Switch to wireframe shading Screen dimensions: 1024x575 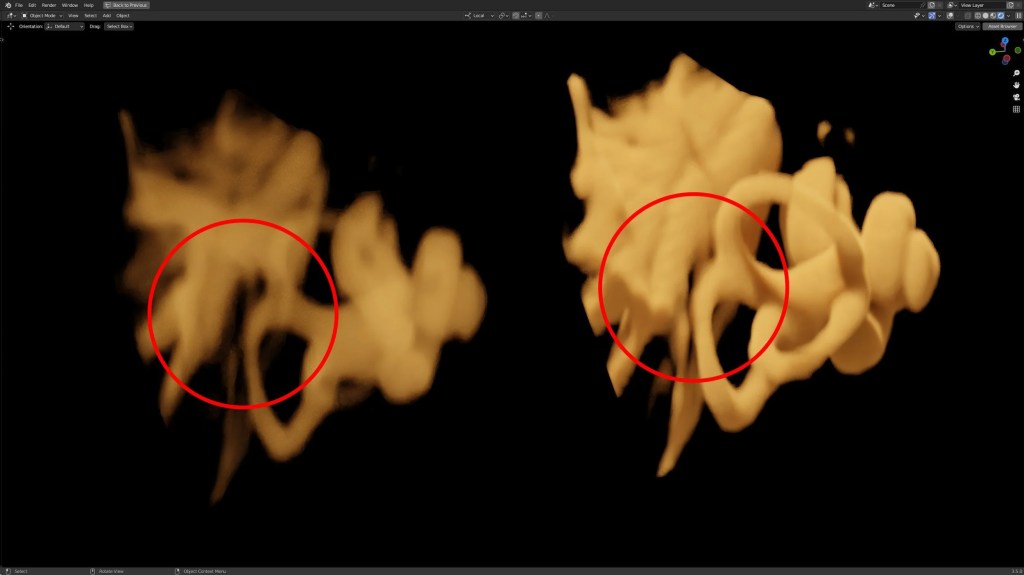coord(978,16)
